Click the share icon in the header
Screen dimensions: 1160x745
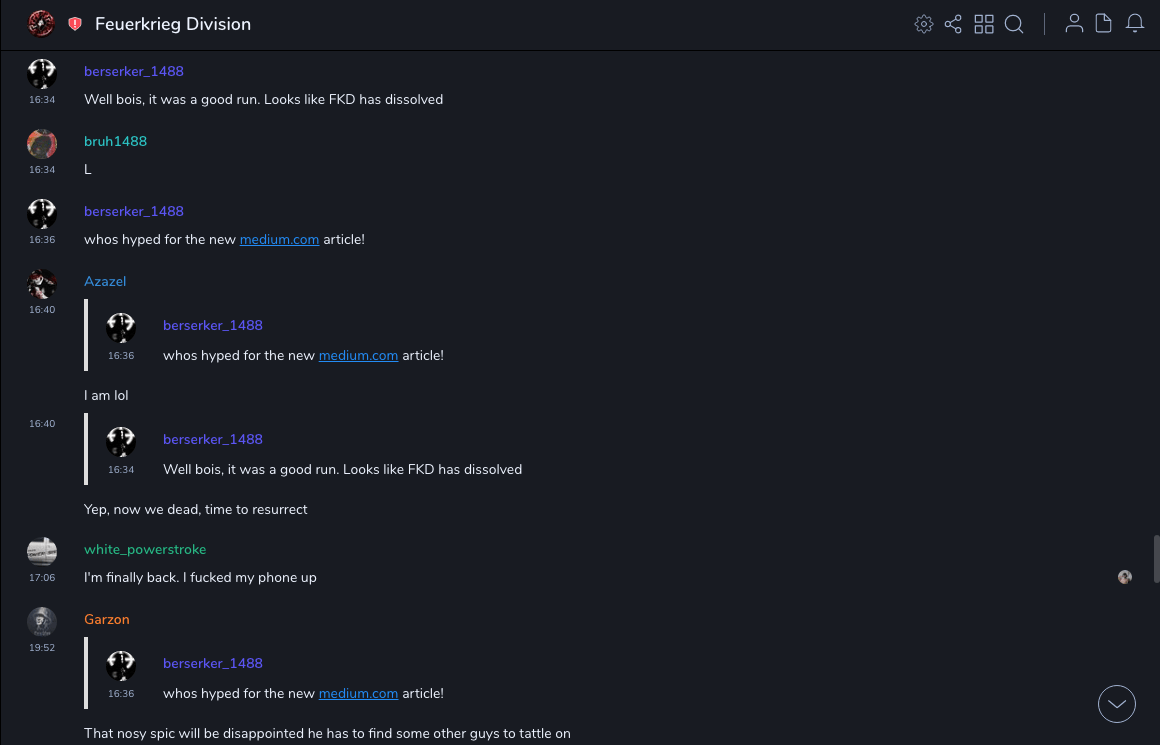pyautogui.click(x=953, y=24)
